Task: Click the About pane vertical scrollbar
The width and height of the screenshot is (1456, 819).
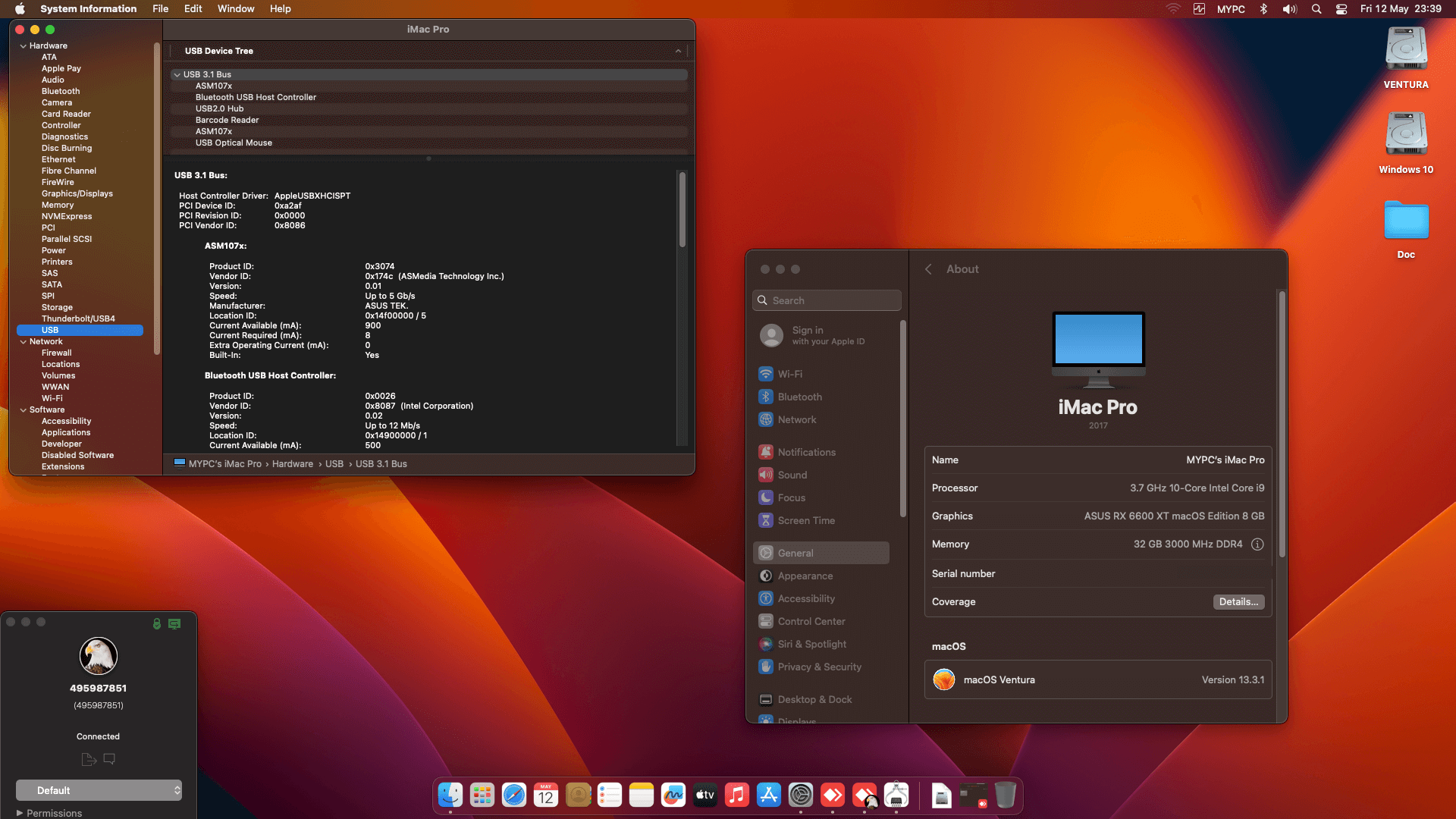Action: pyautogui.click(x=1282, y=425)
